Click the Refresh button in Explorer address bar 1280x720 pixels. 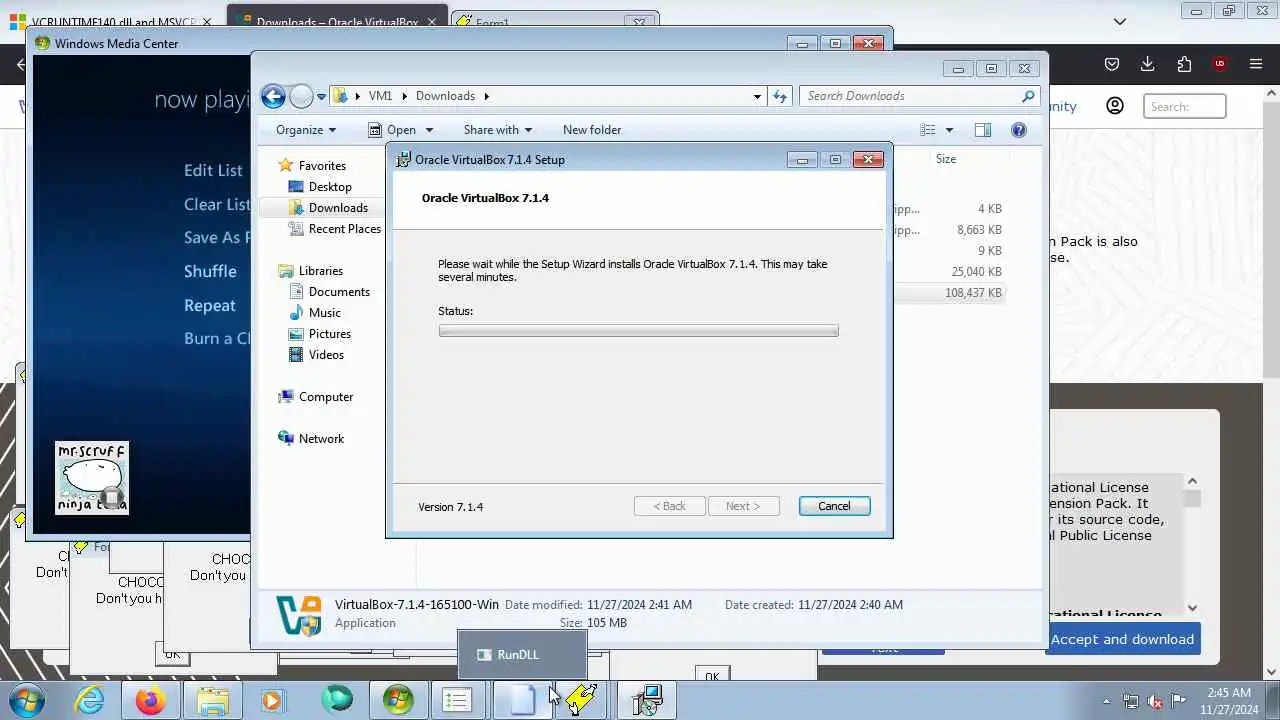(780, 96)
